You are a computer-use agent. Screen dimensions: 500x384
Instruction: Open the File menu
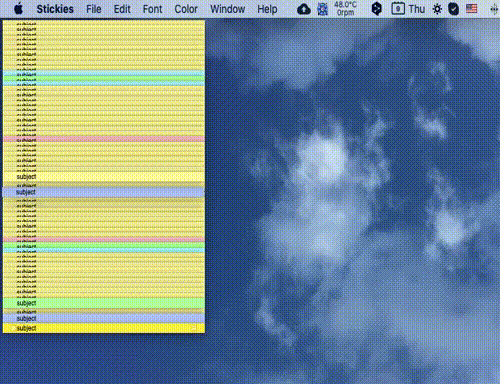(94, 9)
